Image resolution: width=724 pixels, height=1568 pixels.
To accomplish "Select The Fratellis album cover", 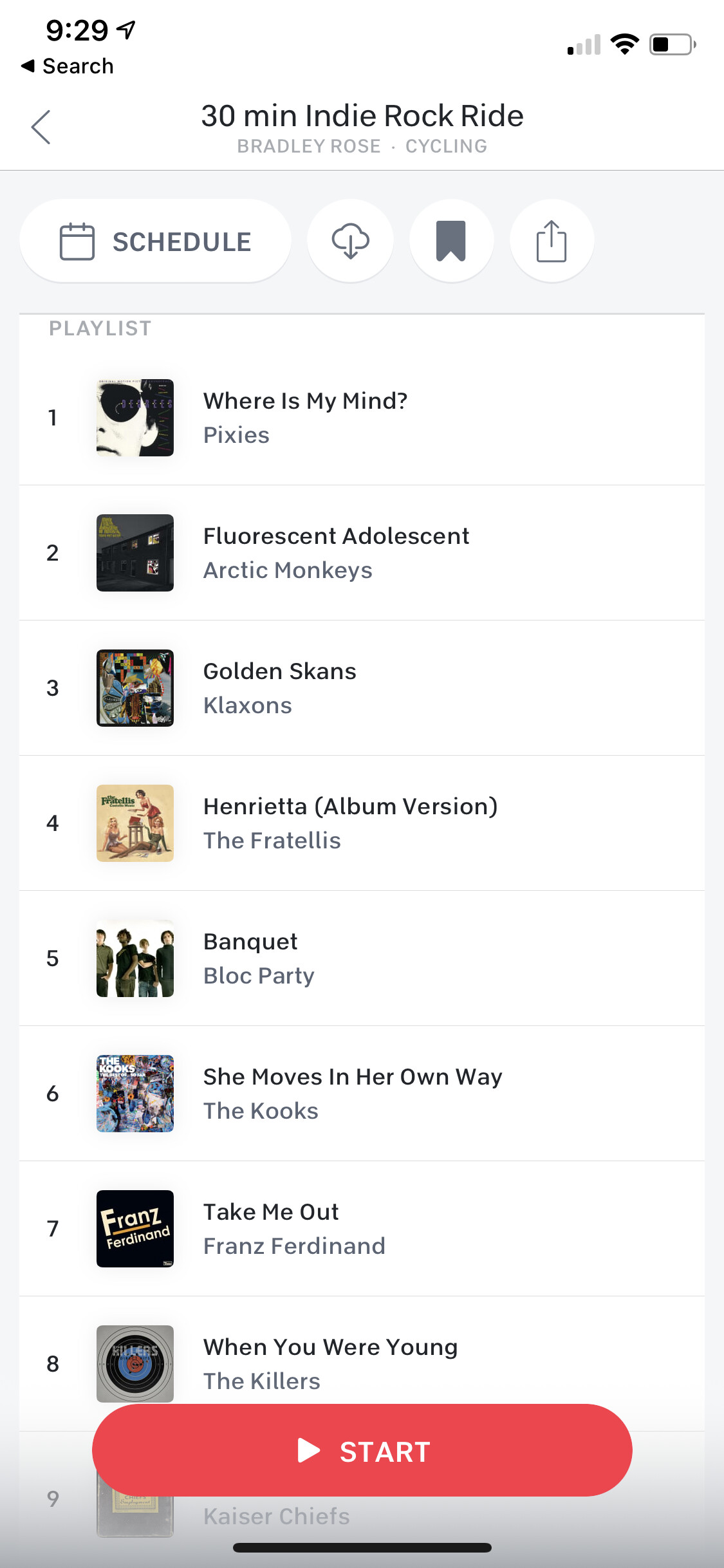I will tap(135, 823).
